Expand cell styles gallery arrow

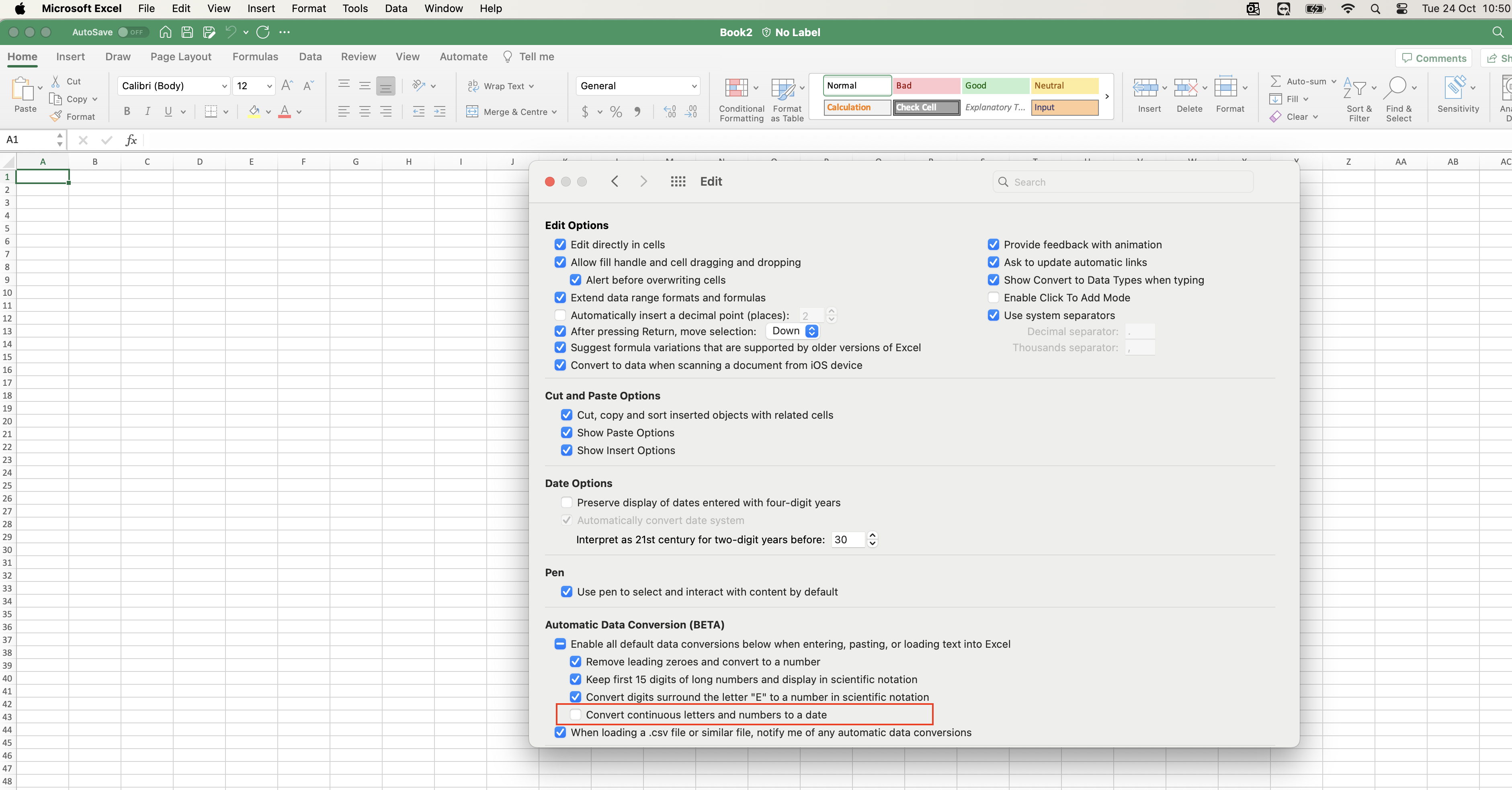click(1107, 96)
